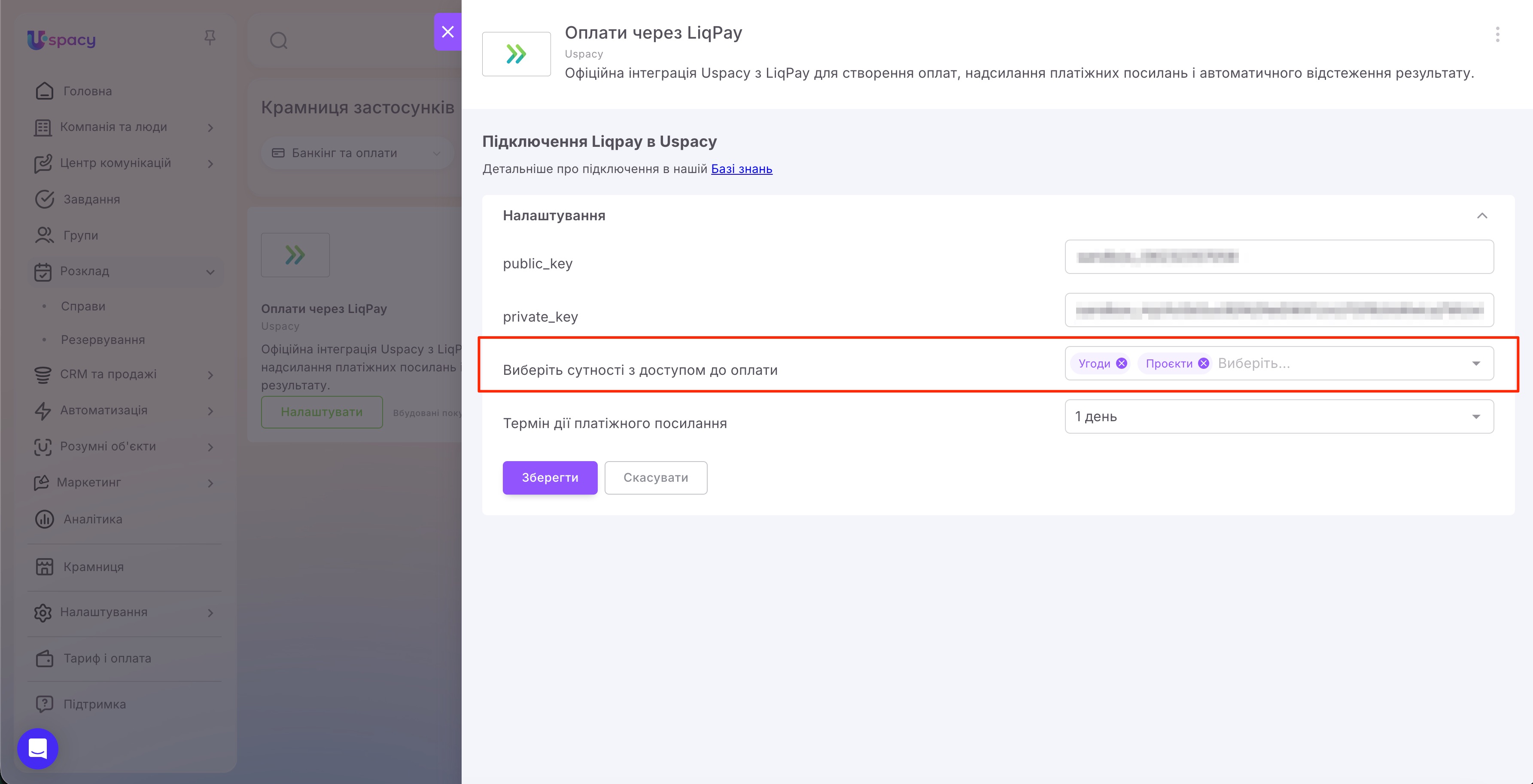Open Підтримка menu item
Viewport: 1533px width, 784px height.
coord(94,704)
